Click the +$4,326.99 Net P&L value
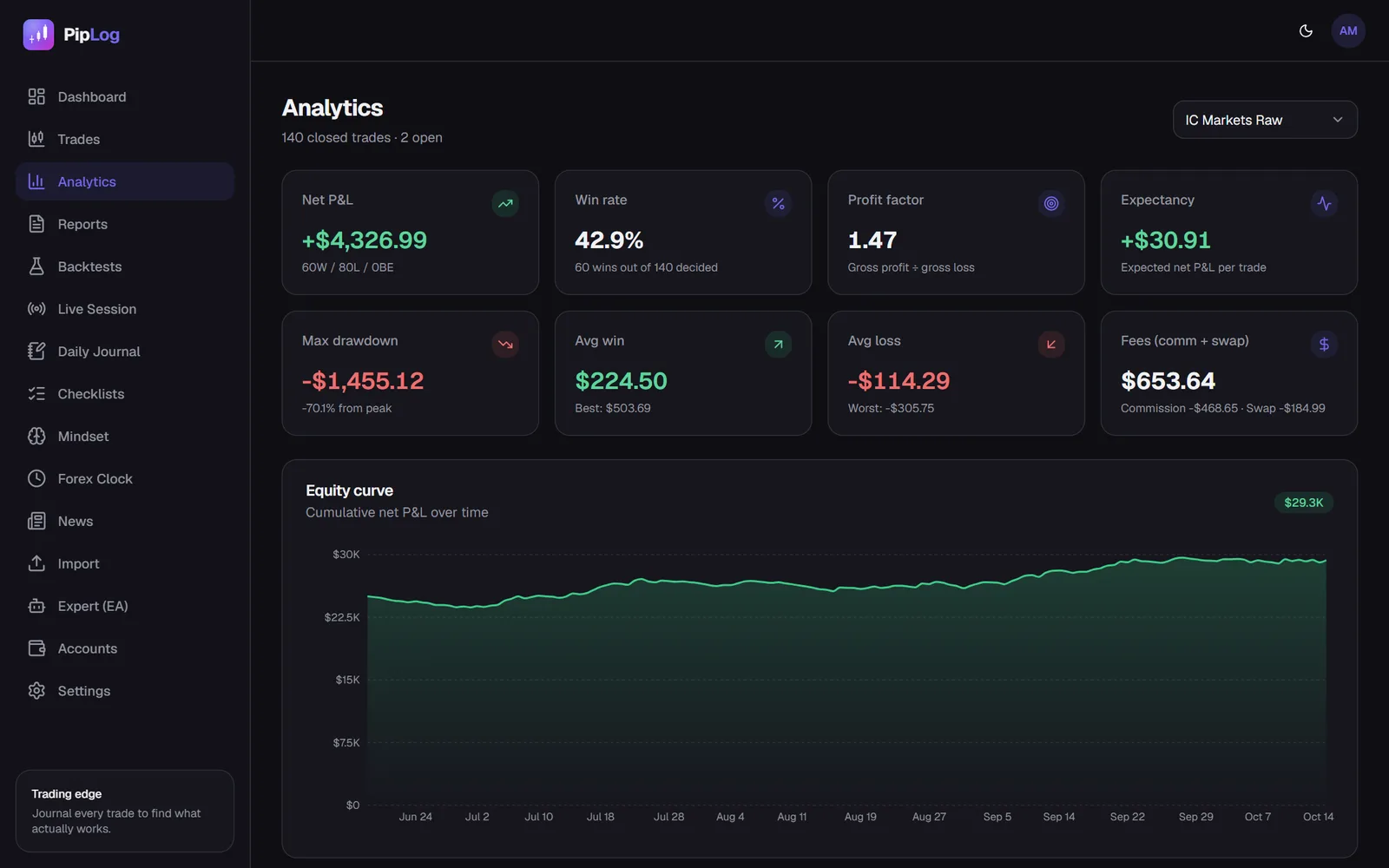This screenshot has width=1389, height=868. pyautogui.click(x=365, y=240)
